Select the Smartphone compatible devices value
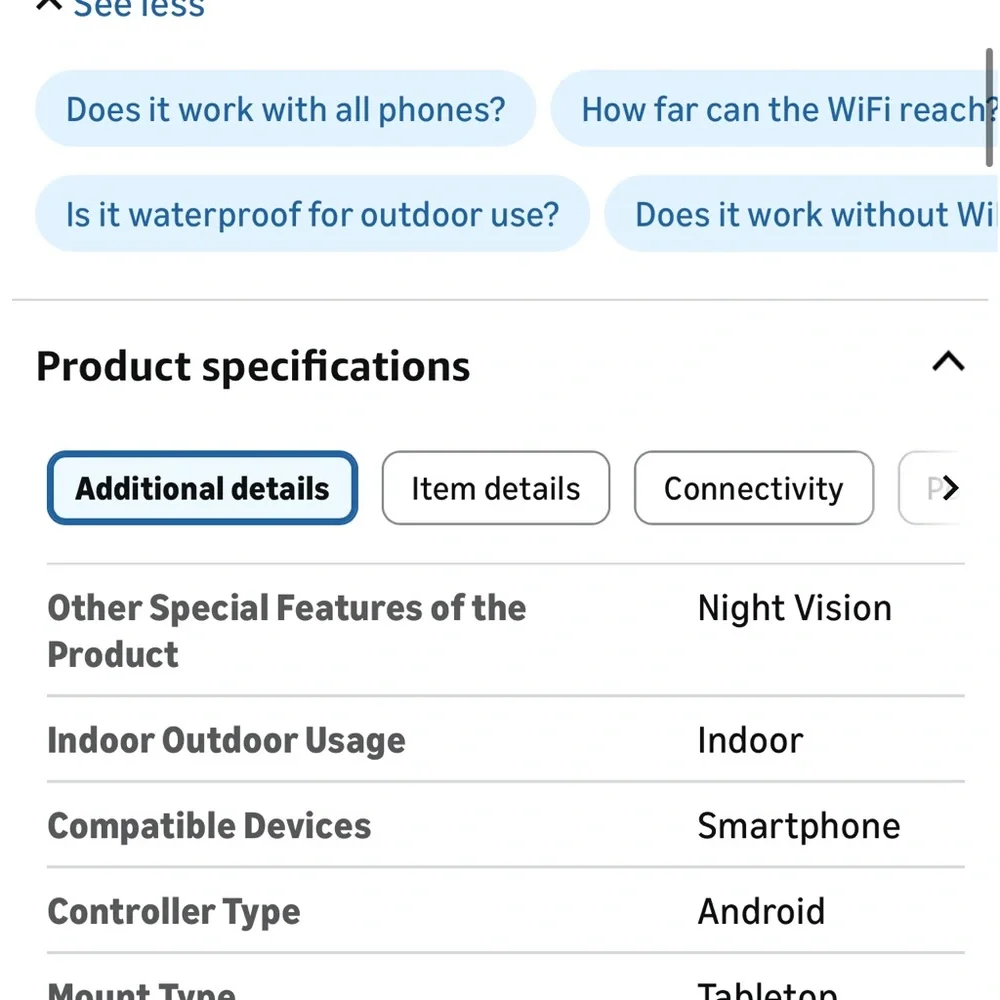 798,826
